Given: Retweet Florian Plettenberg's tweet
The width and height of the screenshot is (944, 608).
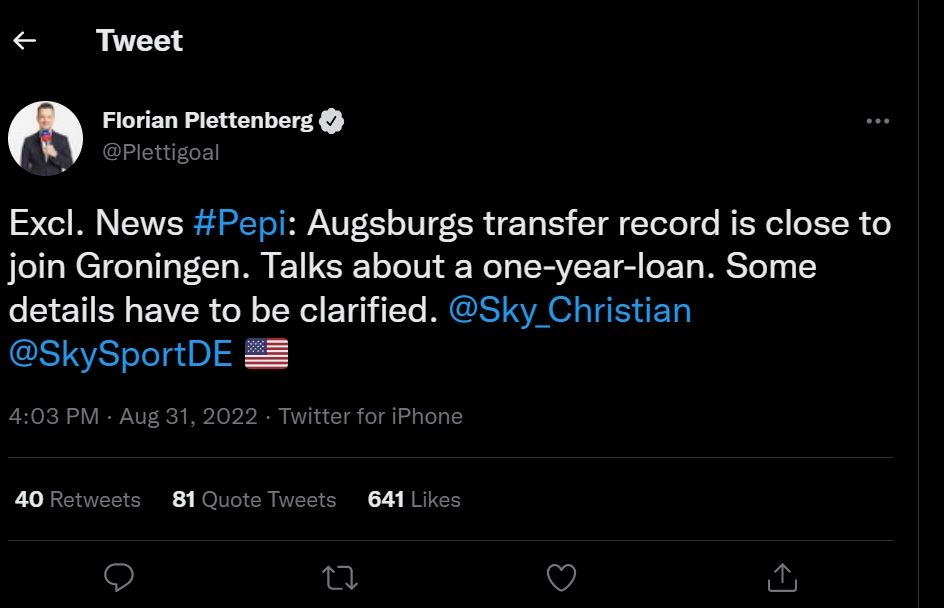Looking at the screenshot, I should (x=340, y=578).
